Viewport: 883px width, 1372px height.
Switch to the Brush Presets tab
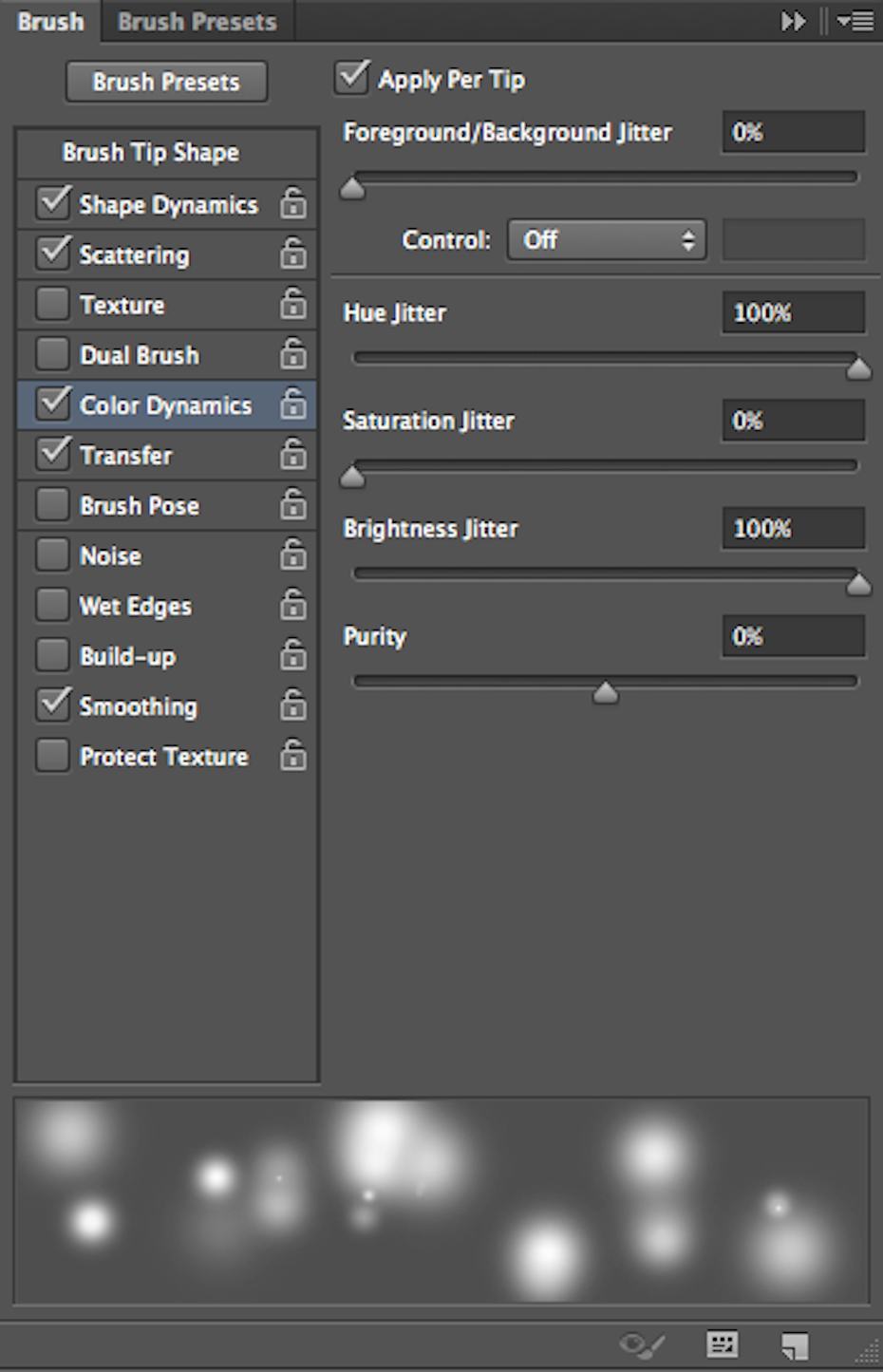tap(197, 21)
